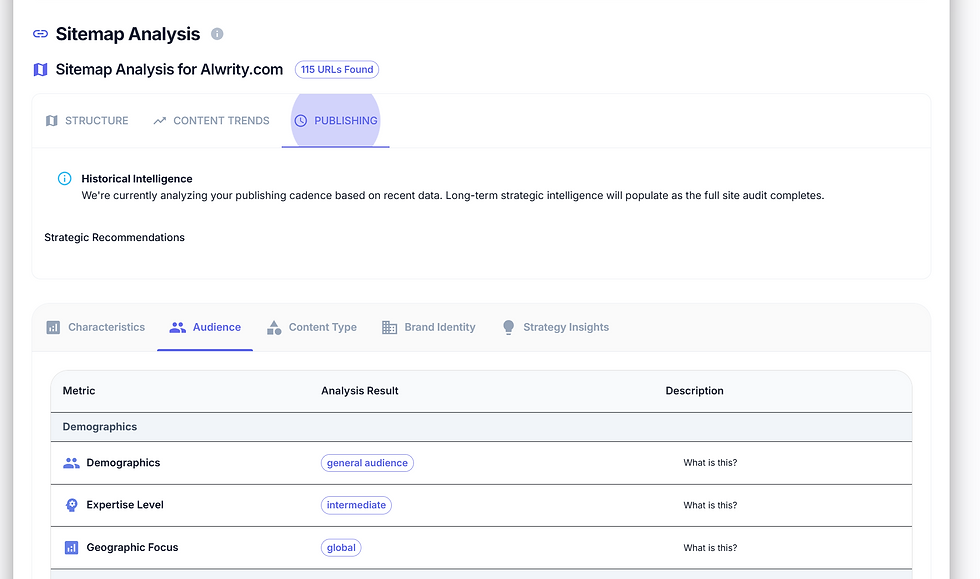Click the building icon in Brand Identity tab
The width and height of the screenshot is (980, 579).
click(389, 327)
